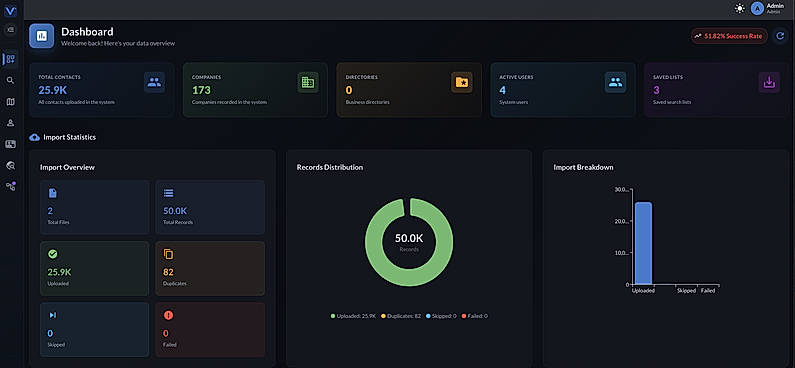The height and width of the screenshot is (368, 795).
Task: Click the Import Overview heading
Action: coord(67,167)
